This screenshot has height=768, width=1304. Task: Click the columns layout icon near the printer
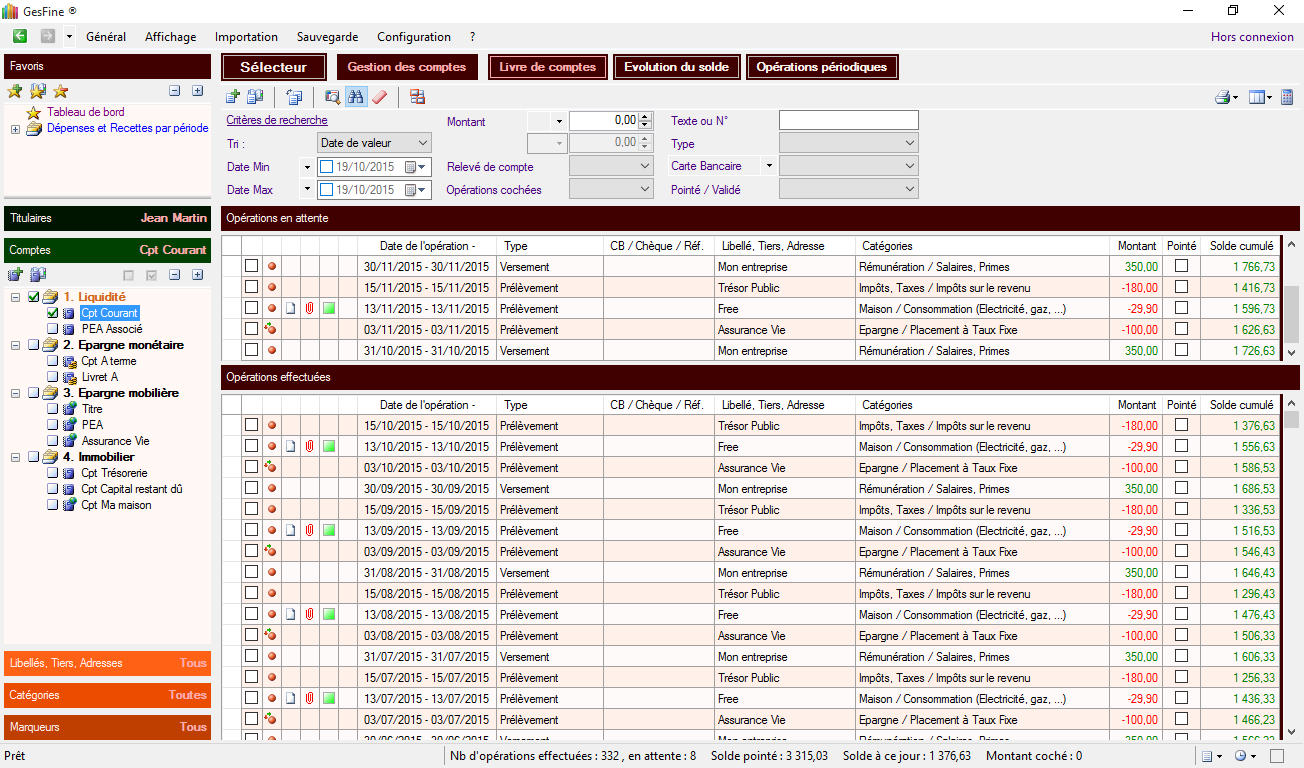pyautogui.click(x=1257, y=97)
